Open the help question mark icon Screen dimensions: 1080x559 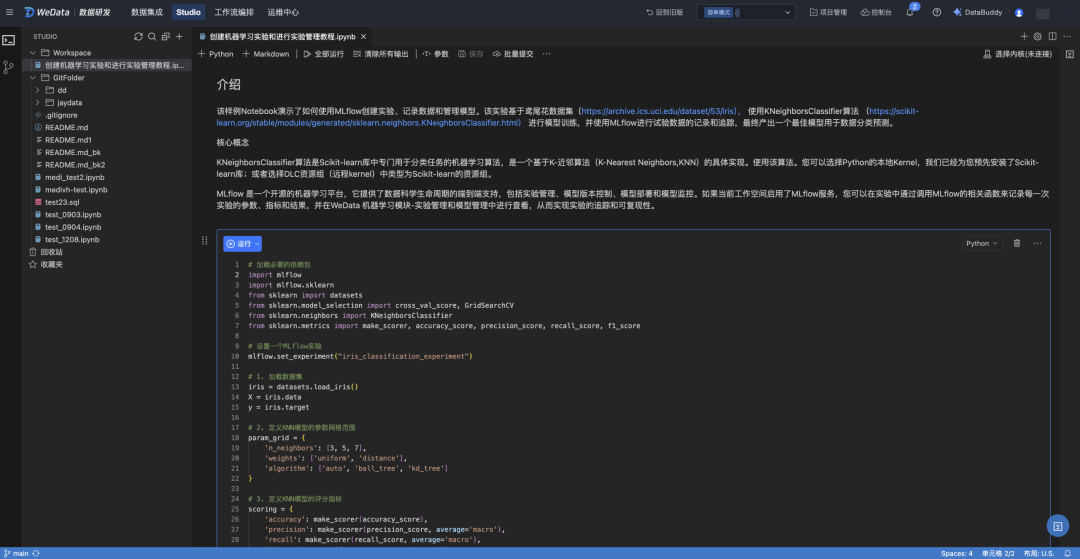pos(937,12)
